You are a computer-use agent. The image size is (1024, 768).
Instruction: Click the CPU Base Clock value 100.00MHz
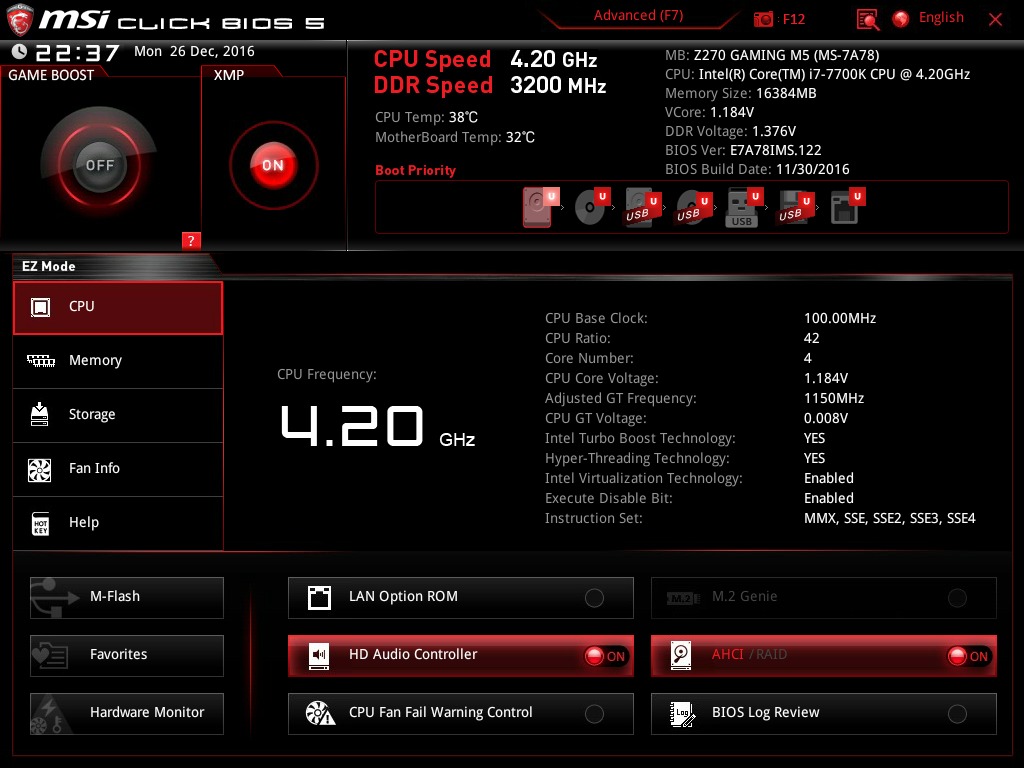840,318
